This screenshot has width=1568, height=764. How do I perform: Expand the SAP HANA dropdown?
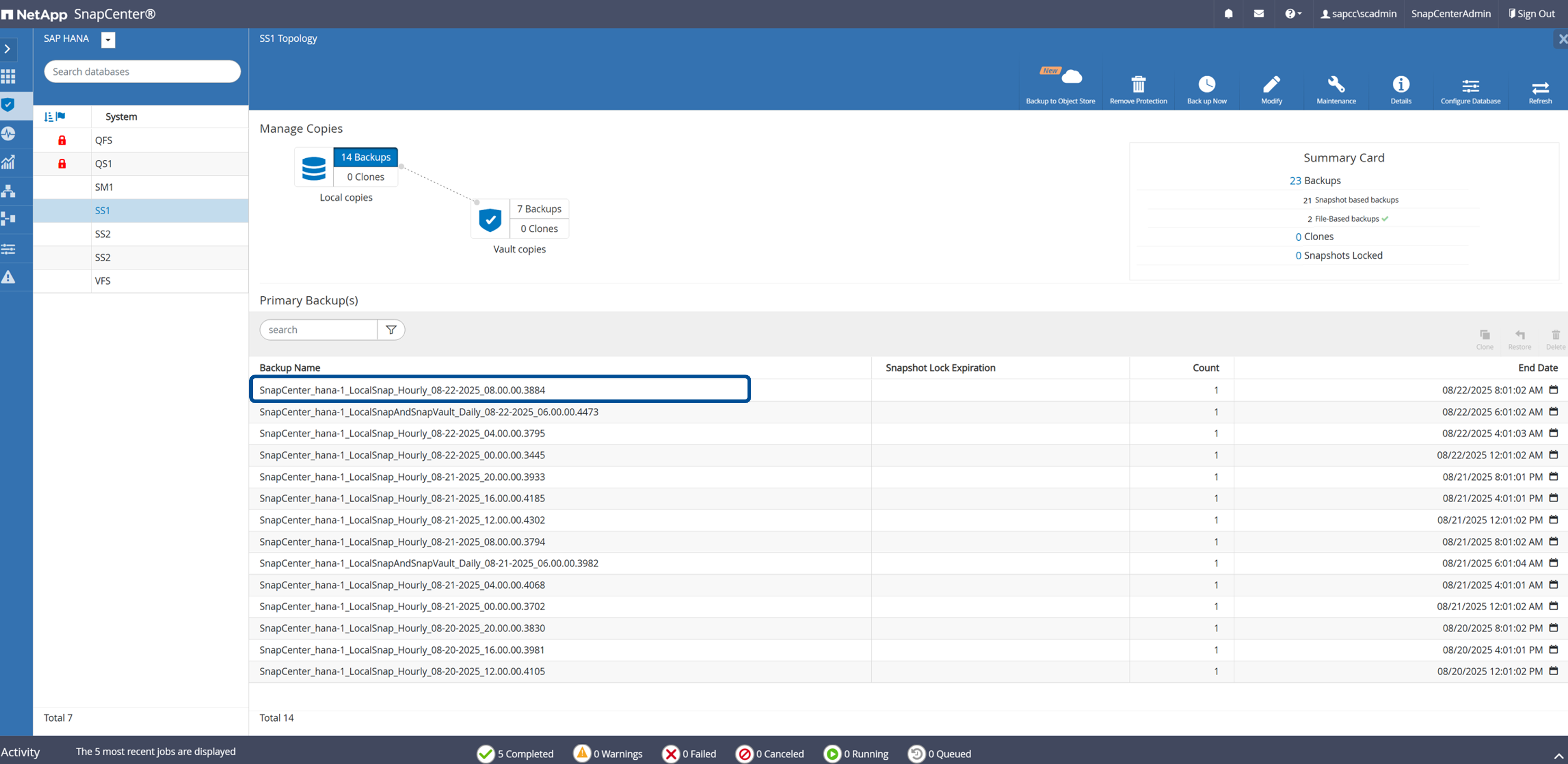click(x=108, y=40)
